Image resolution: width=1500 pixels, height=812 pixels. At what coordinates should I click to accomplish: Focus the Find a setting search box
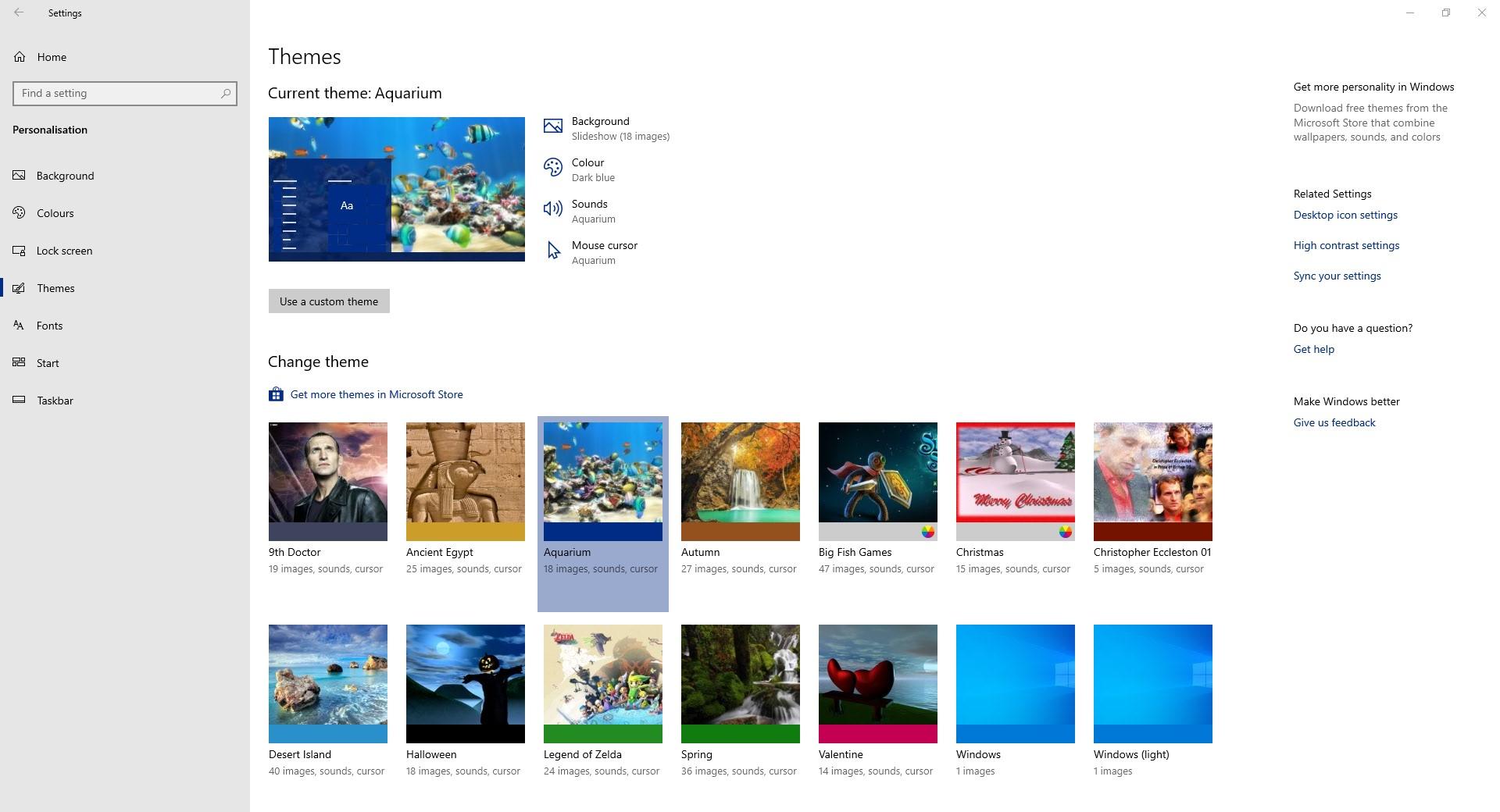coord(125,93)
